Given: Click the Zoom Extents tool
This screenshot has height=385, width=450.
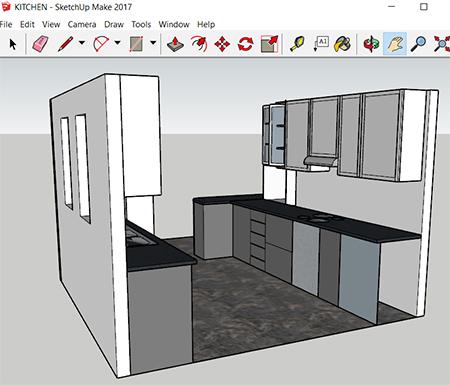Looking at the screenshot, I should (x=442, y=44).
